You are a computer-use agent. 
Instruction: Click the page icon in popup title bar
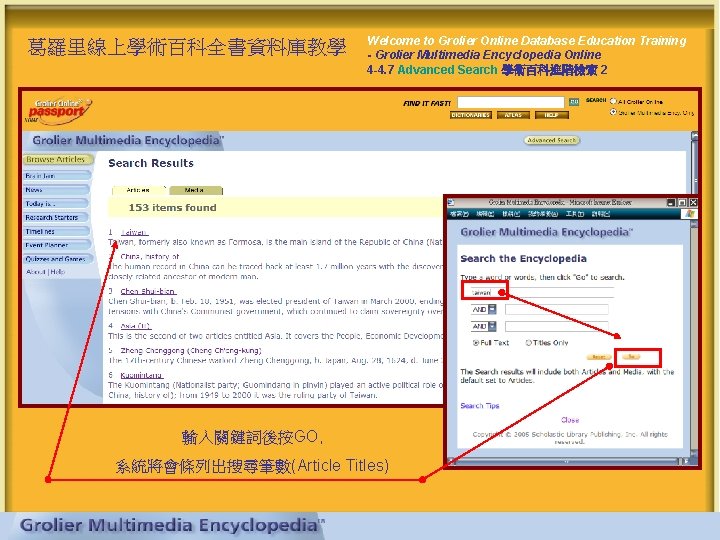451,202
